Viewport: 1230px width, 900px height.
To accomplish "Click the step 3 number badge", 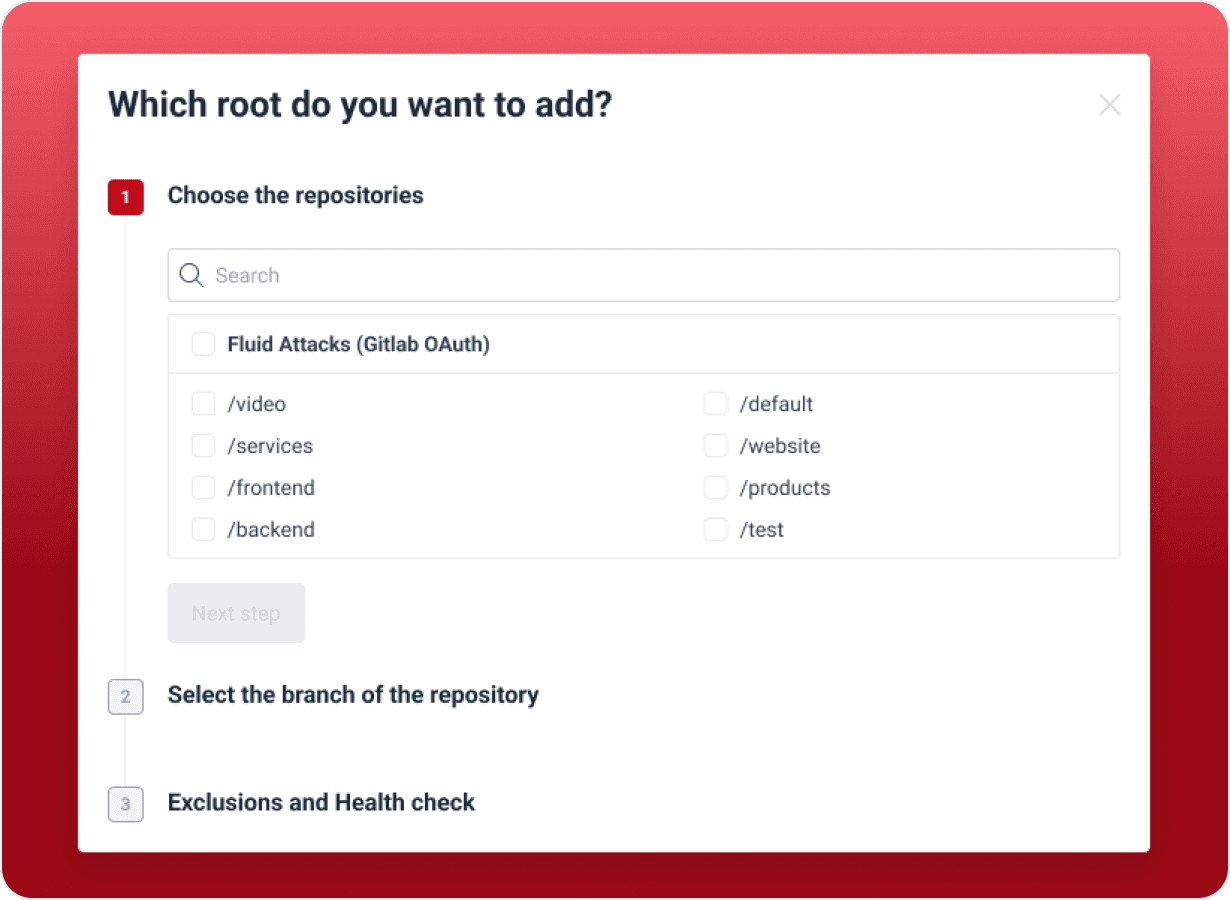I will coord(126,804).
